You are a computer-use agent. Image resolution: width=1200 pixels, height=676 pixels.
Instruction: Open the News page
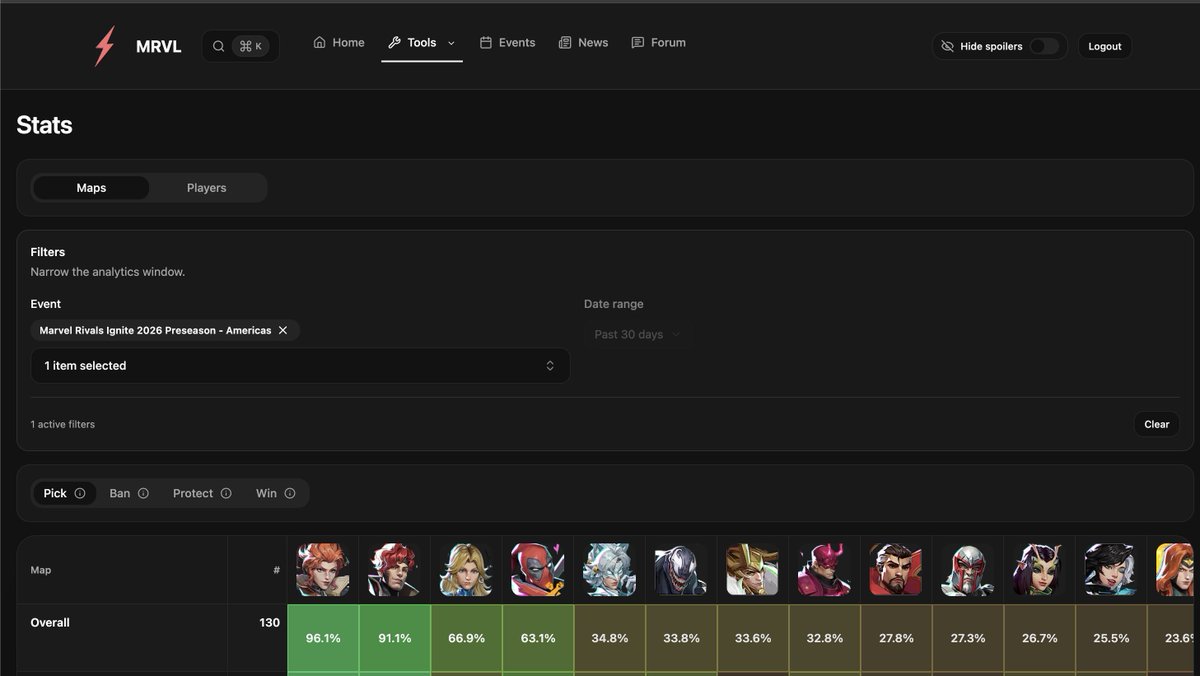click(583, 43)
